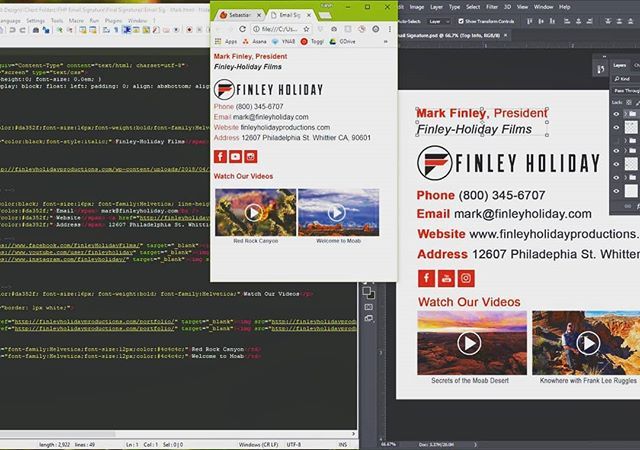Click Align Vertical Centers icon in Photoshop options
Screen dimensions: 640x450
[x=541, y=21]
